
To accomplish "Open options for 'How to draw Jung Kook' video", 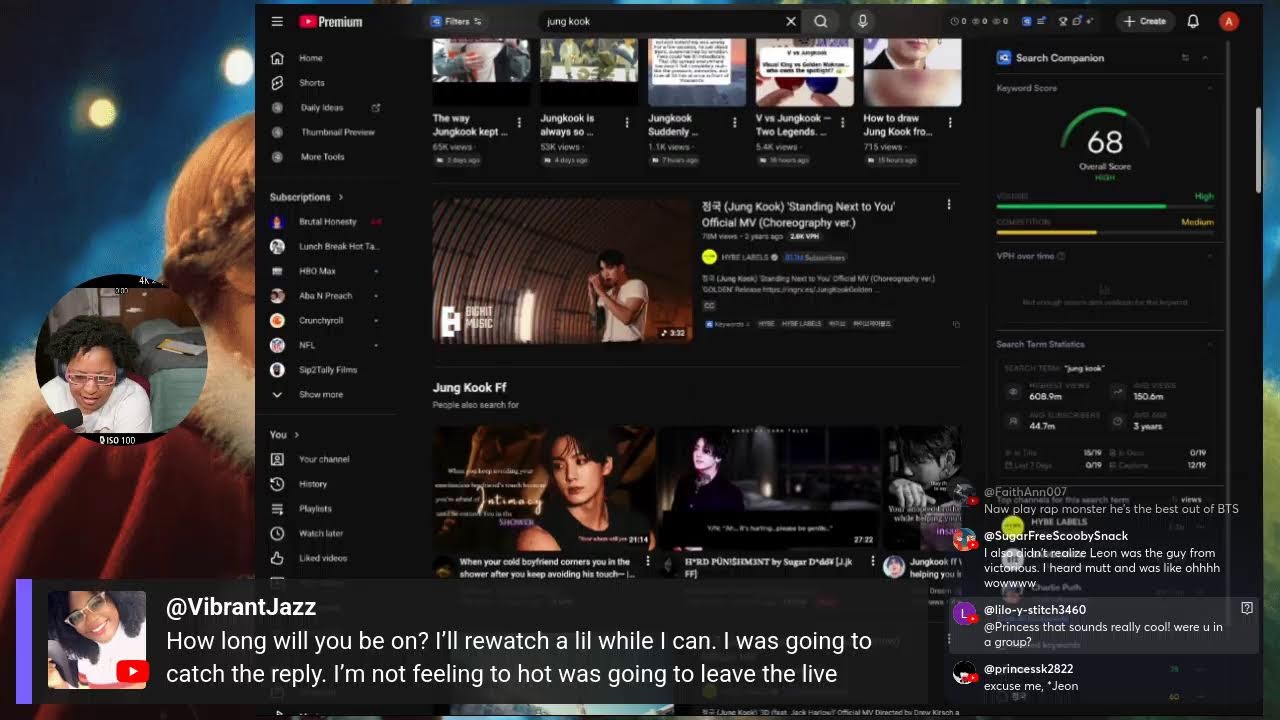I will click(951, 123).
